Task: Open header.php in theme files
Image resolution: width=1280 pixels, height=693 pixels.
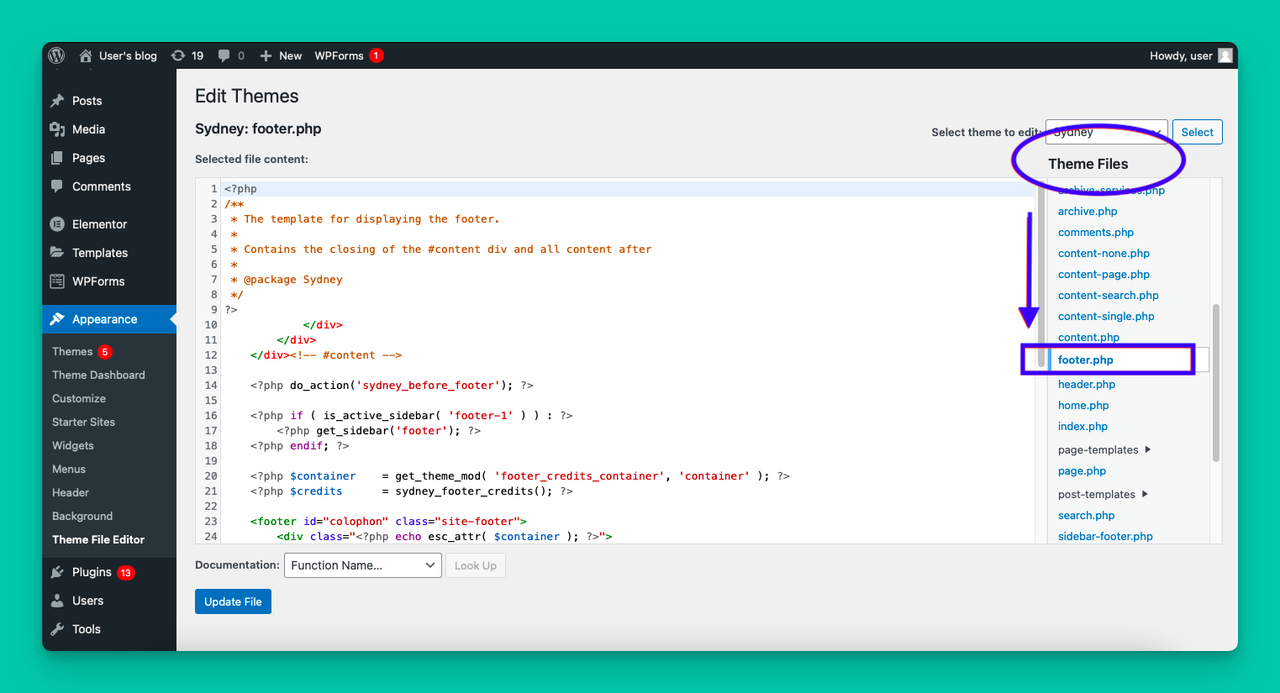Action: pyautogui.click(x=1086, y=384)
